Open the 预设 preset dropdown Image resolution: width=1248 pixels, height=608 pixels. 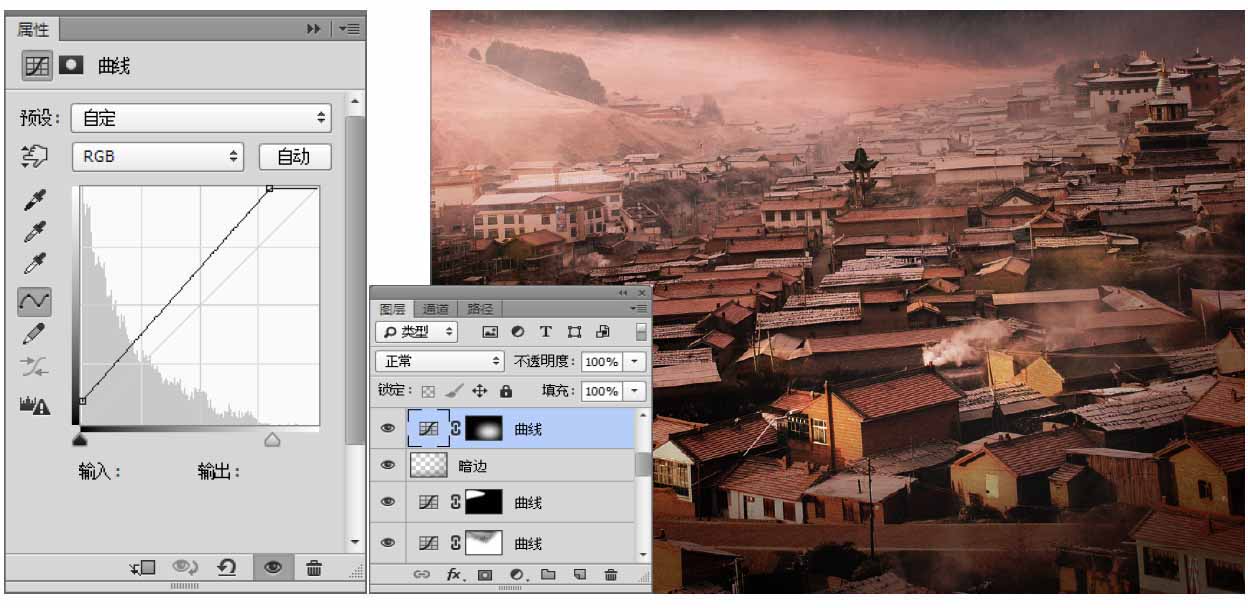(x=201, y=118)
